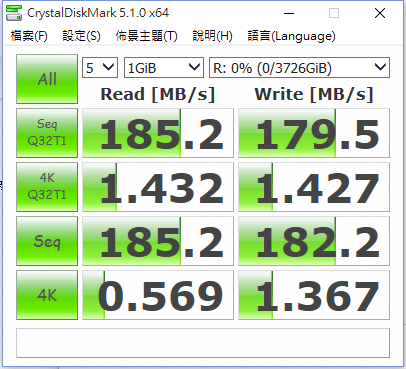Click the 4K Q32T1 write result 1.427
The width and height of the screenshot is (406, 369).
[x=314, y=187]
